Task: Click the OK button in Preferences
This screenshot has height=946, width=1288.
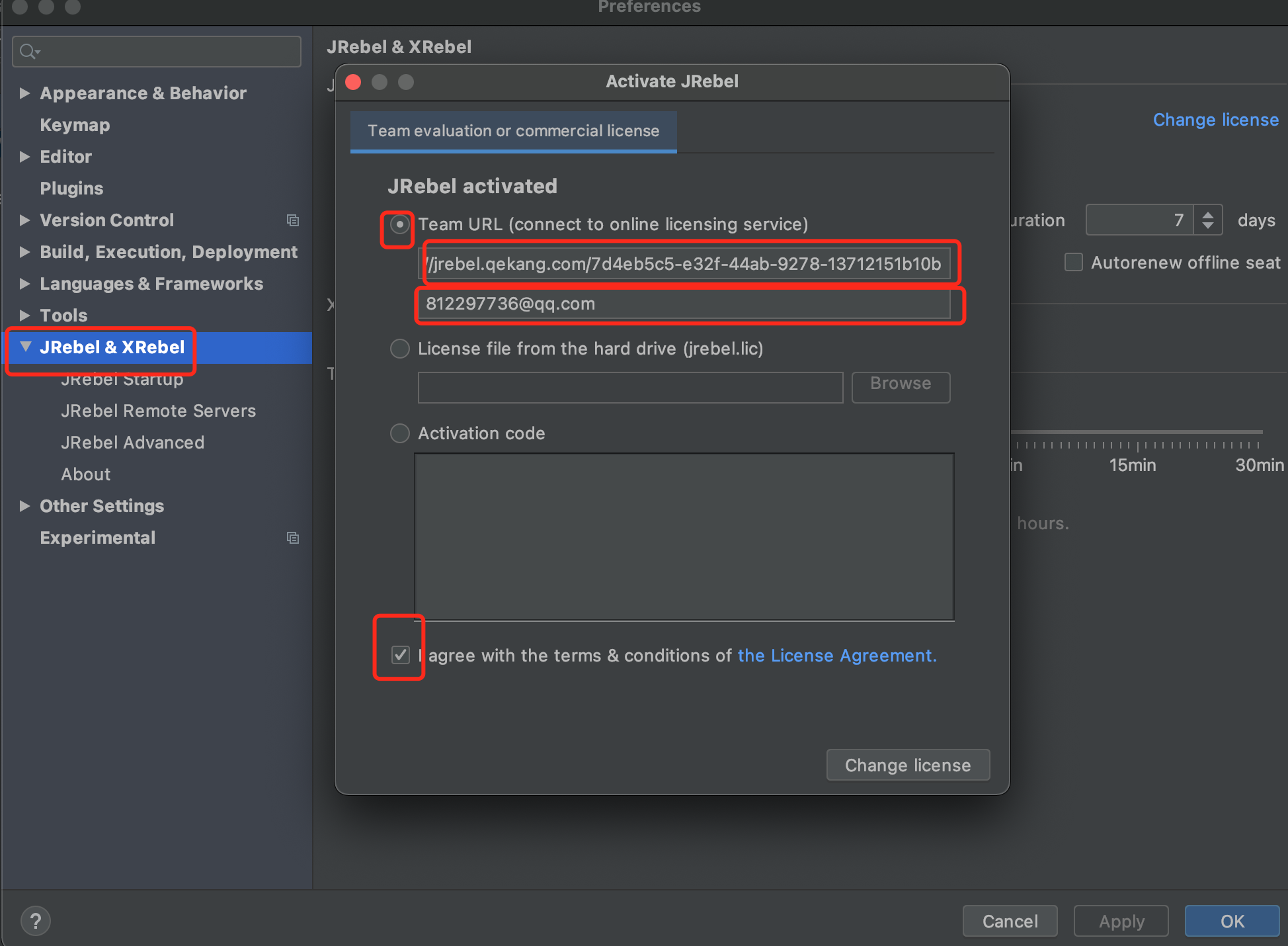Action: (1232, 921)
